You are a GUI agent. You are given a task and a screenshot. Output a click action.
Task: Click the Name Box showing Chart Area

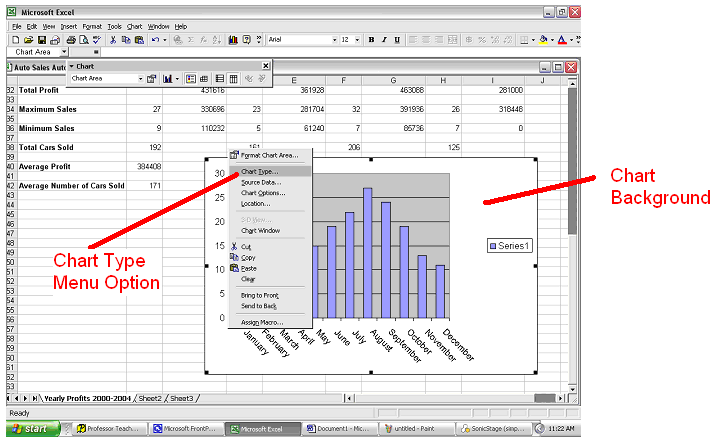36,52
